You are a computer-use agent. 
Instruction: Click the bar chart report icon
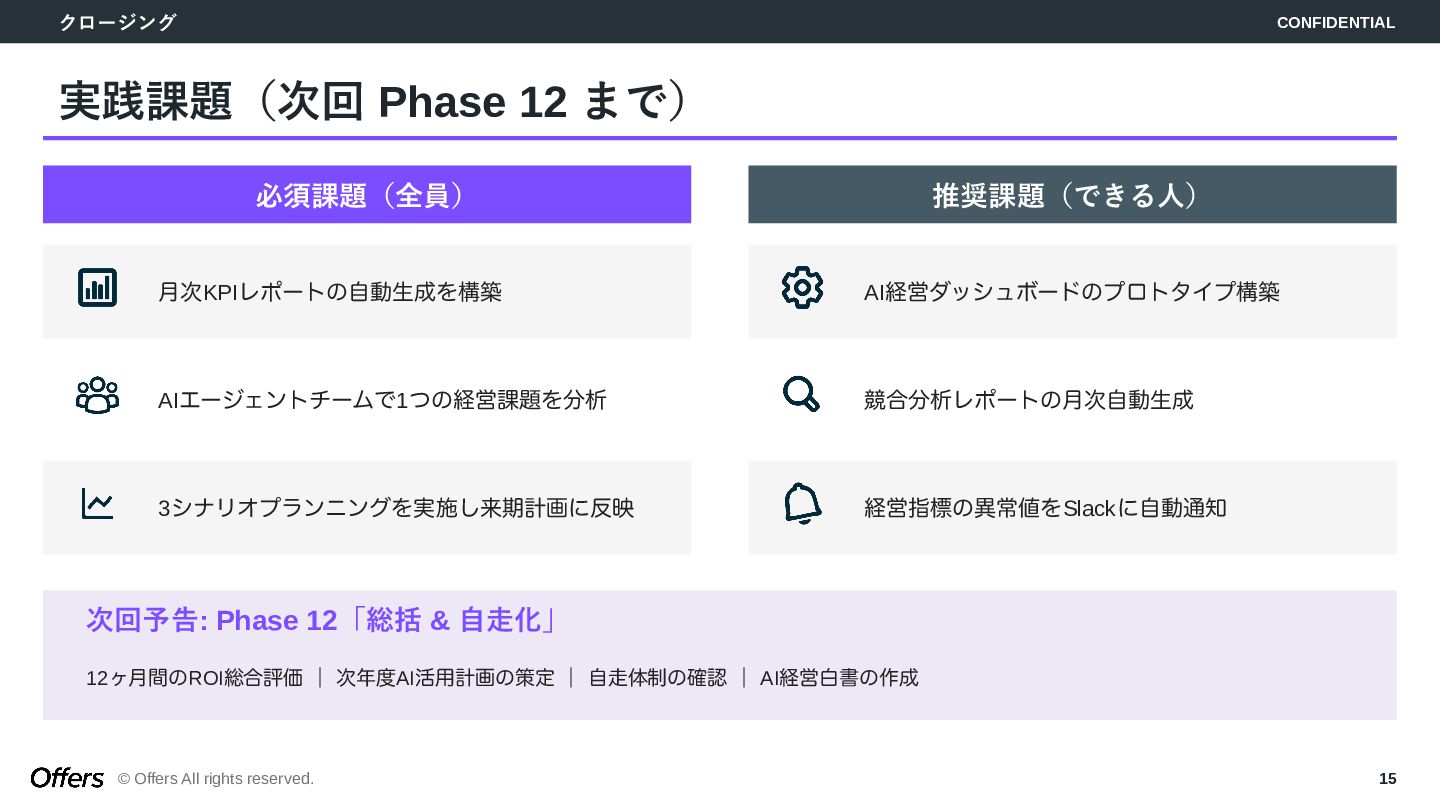97,288
